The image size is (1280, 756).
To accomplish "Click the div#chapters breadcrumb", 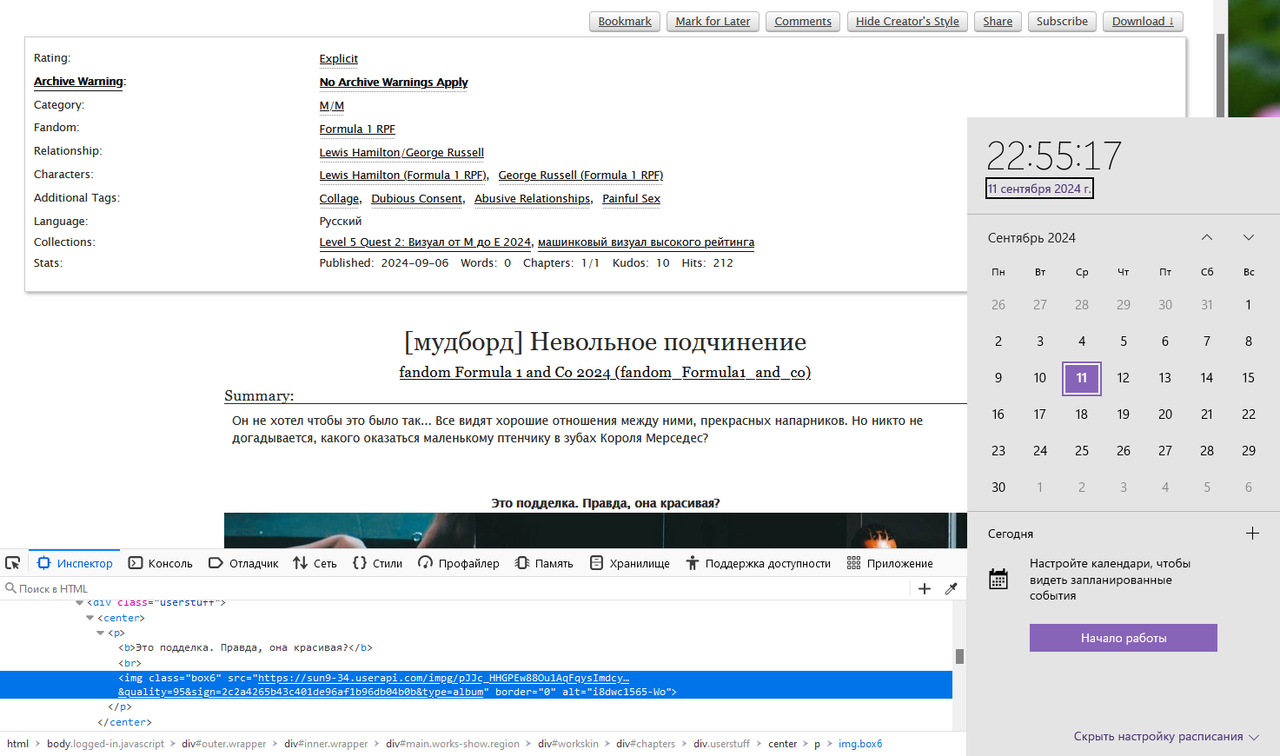I will [x=646, y=744].
